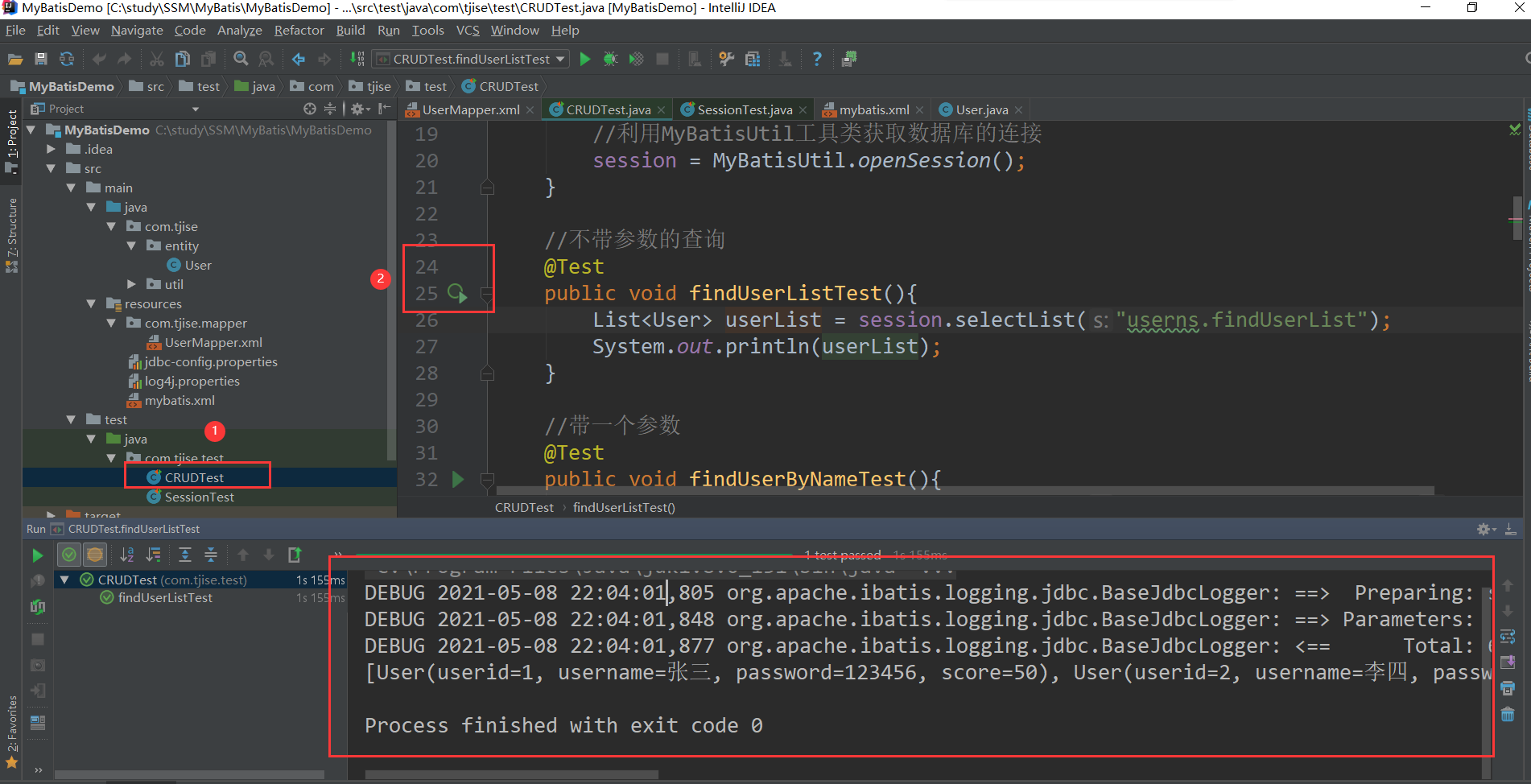Click the Find magnifier toolbar icon

241,59
